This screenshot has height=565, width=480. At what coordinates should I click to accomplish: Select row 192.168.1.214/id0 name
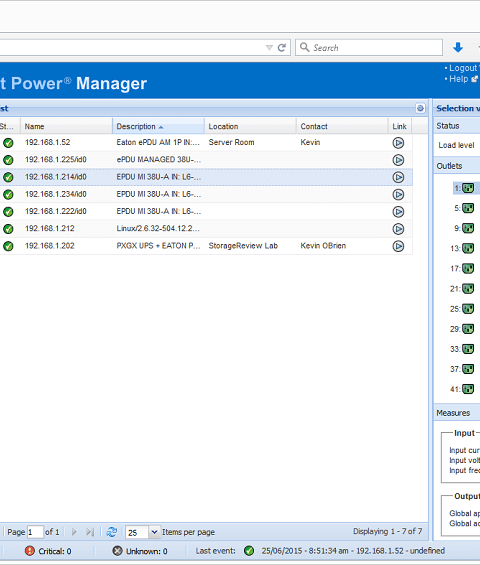click(55, 177)
